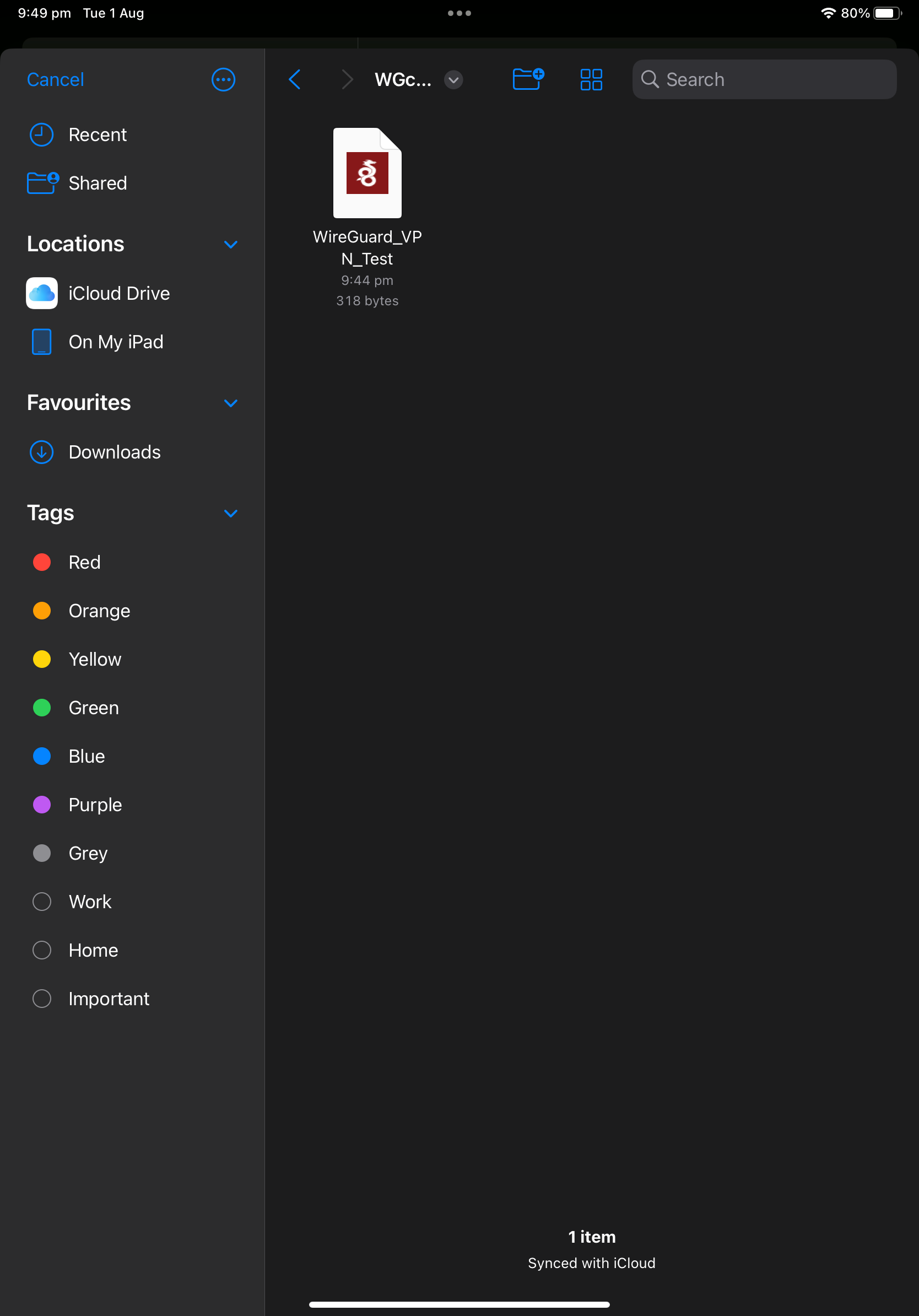The width and height of the screenshot is (919, 1316).
Task: Select the Purple colour tag
Action: [x=95, y=805]
